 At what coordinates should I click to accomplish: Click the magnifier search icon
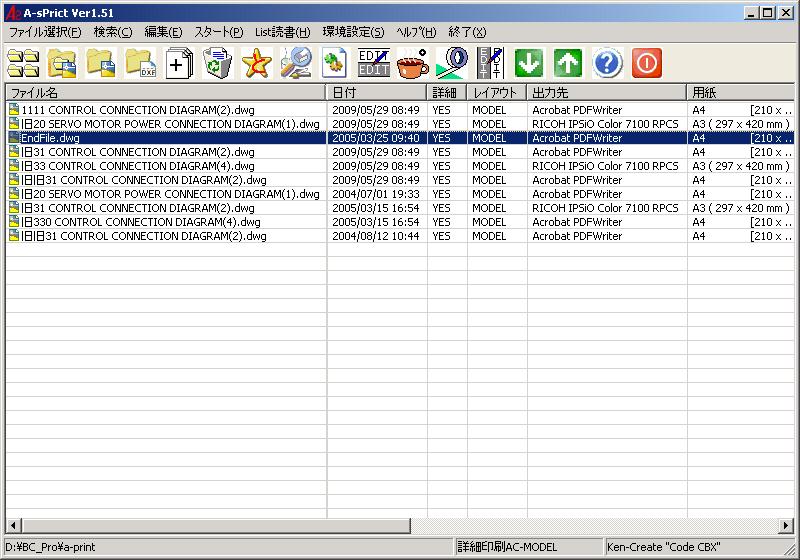pos(295,64)
